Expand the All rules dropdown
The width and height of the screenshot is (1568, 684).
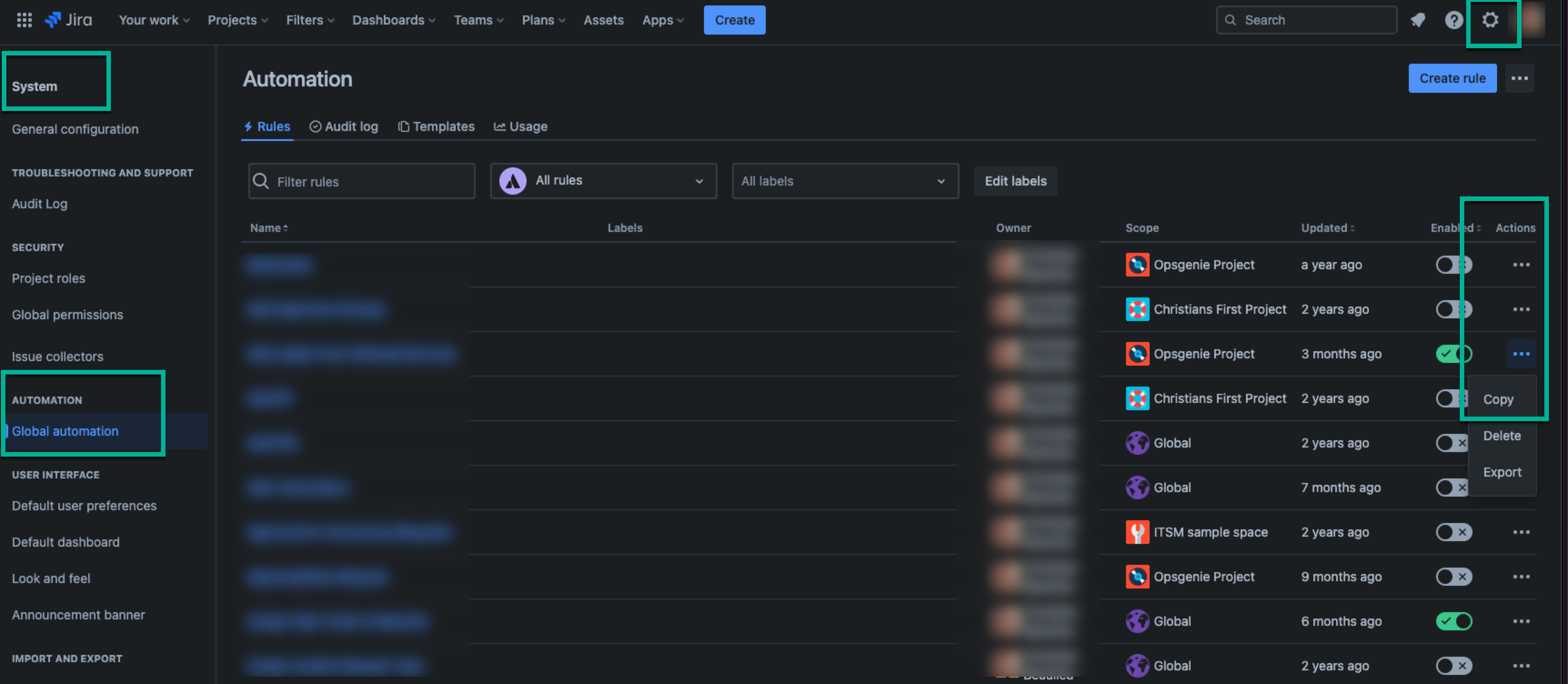[603, 181]
